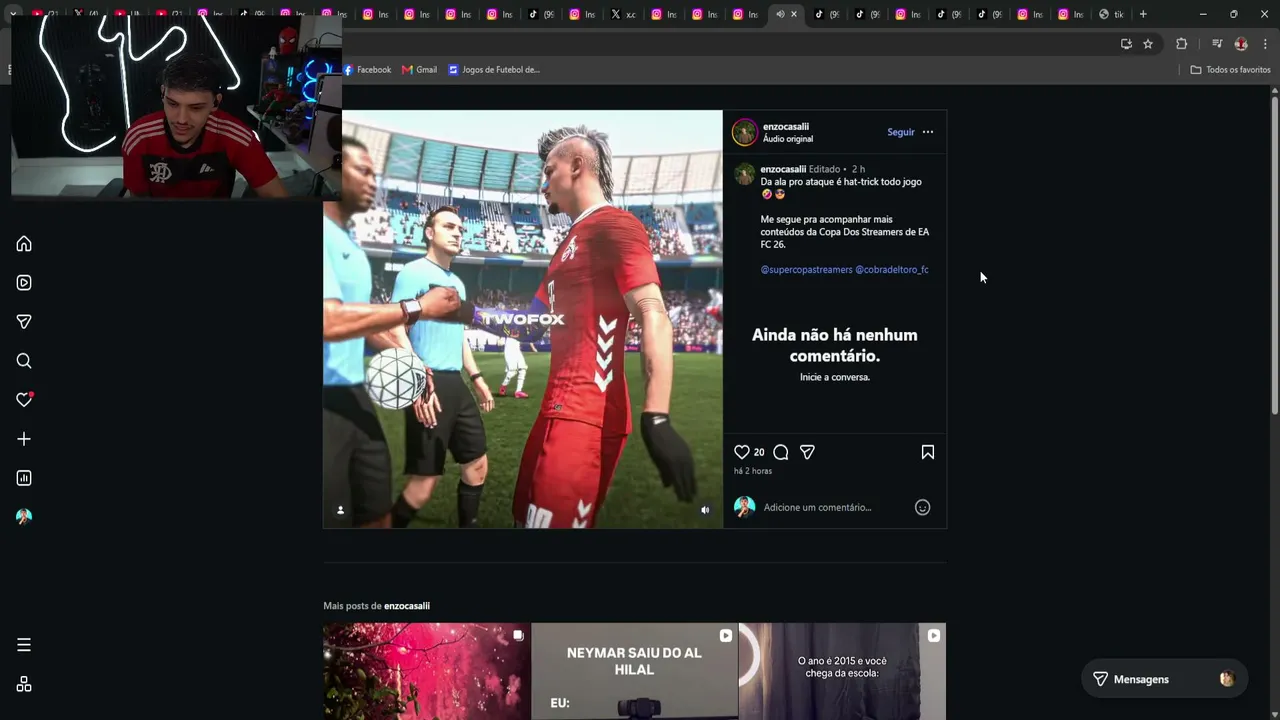Open Search from the sidebar magnifier
Screen dimensions: 1280x720
(x=24, y=361)
